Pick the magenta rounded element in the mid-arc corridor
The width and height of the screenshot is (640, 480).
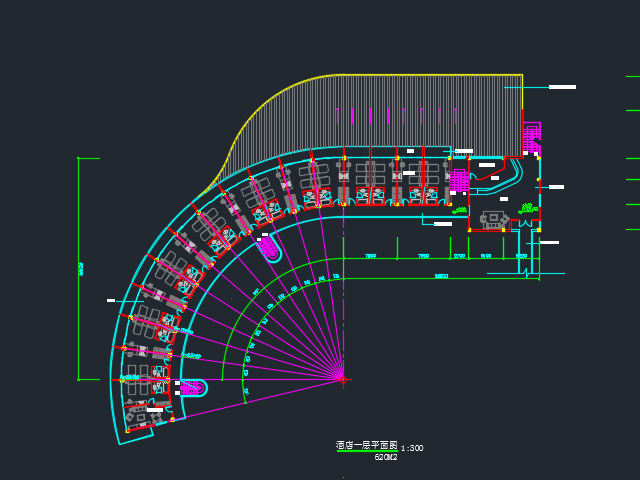coord(270,248)
